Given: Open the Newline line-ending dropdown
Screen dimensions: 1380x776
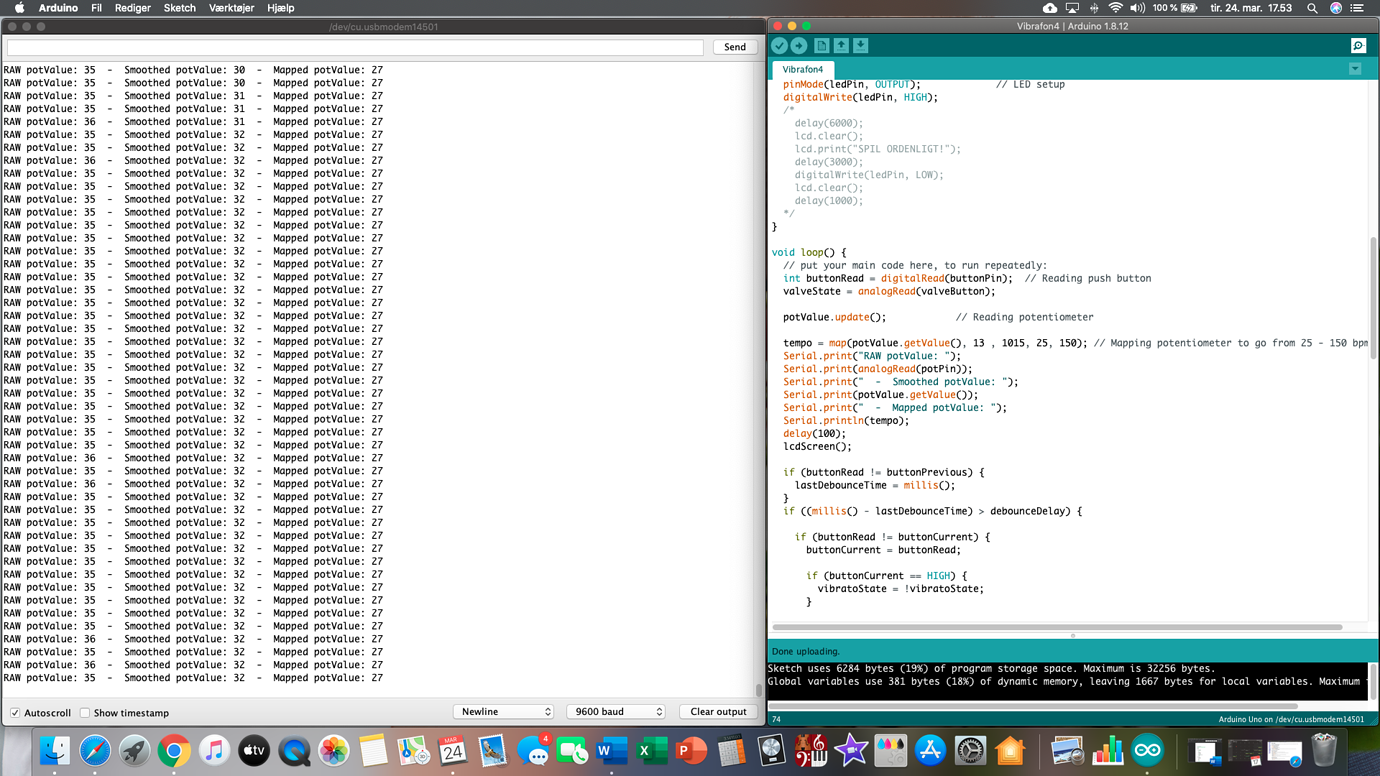Looking at the screenshot, I should (505, 712).
